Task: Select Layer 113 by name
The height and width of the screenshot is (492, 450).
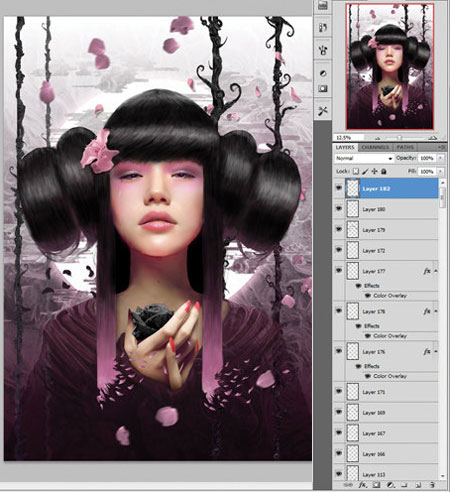Action: pyautogui.click(x=374, y=475)
